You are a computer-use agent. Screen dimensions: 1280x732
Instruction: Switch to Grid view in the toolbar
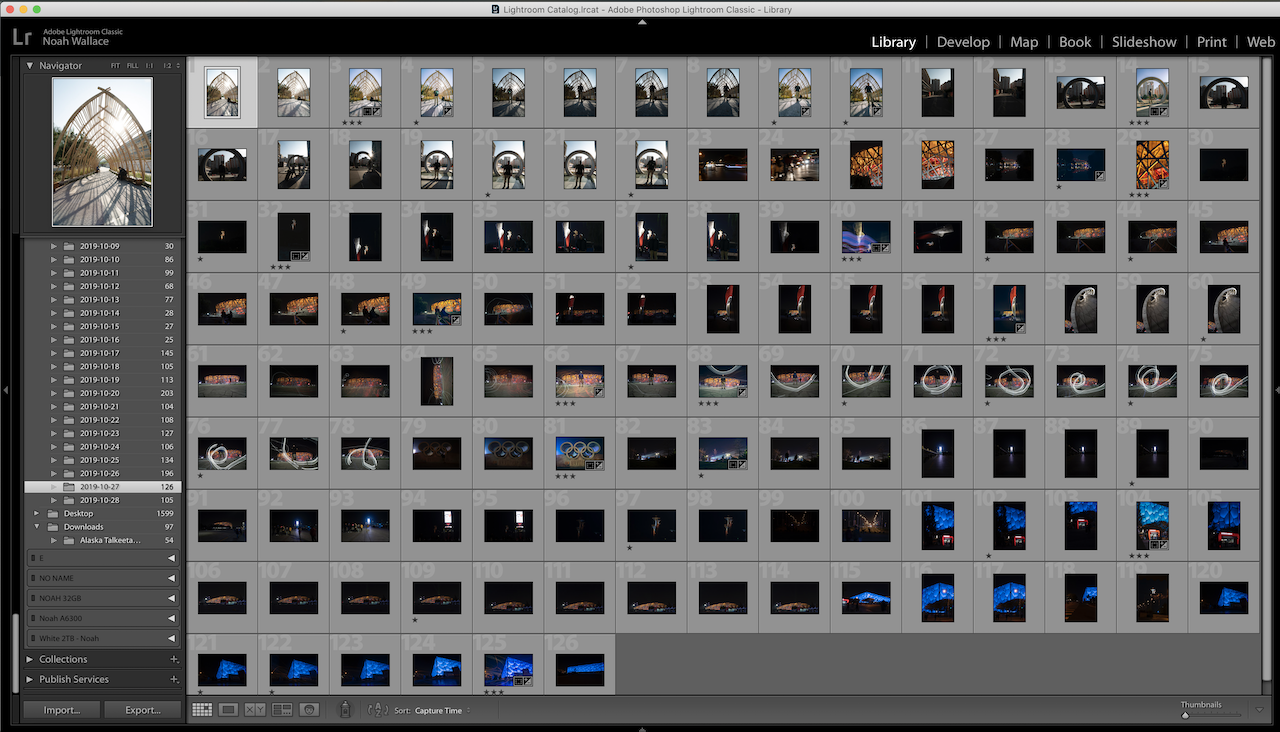[202, 710]
